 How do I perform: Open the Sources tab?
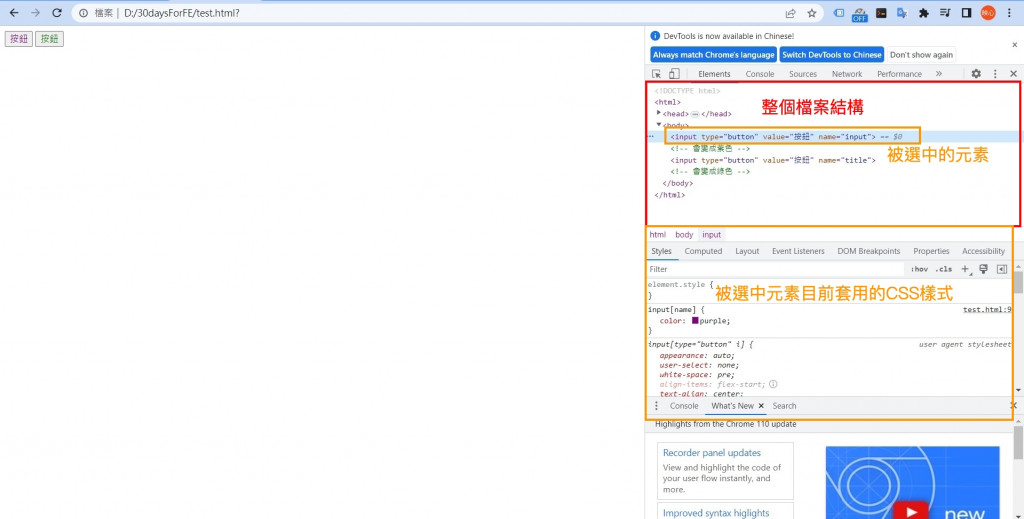click(x=803, y=74)
